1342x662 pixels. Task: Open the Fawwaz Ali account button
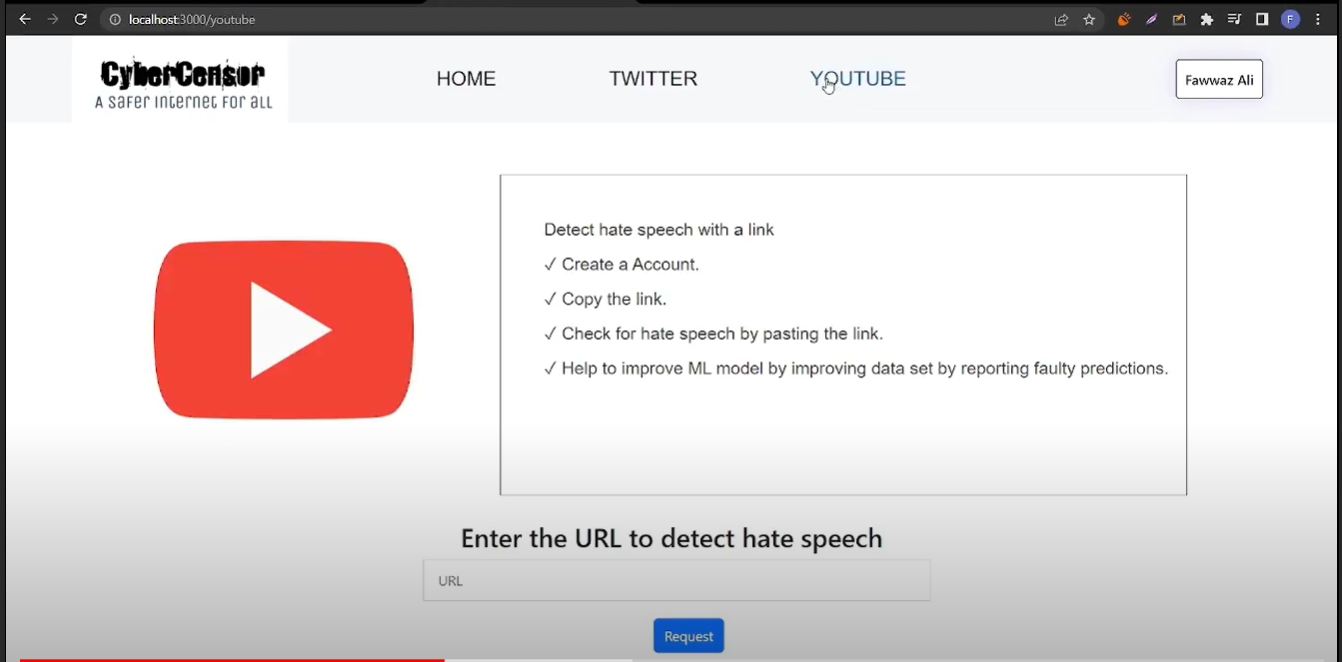pos(1219,79)
